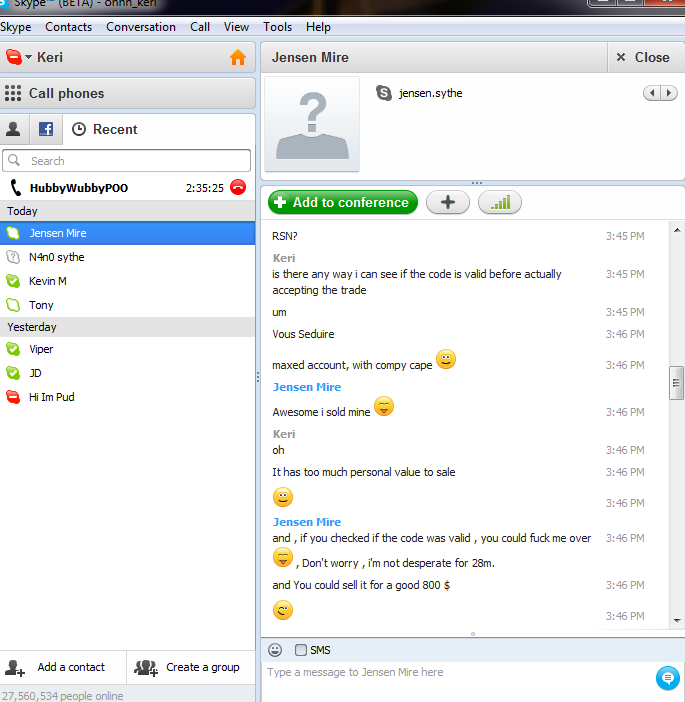Click Kevin M's online status icon
This screenshot has width=685, height=702.
point(13,281)
